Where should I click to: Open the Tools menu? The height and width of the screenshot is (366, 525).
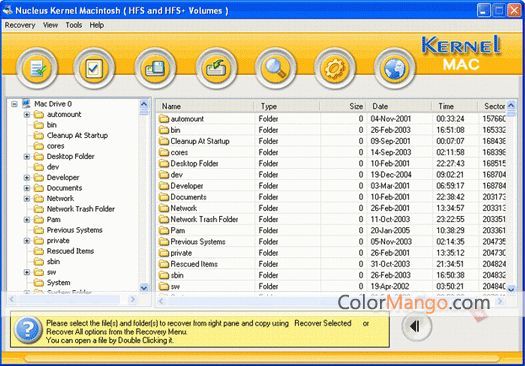tap(74, 25)
